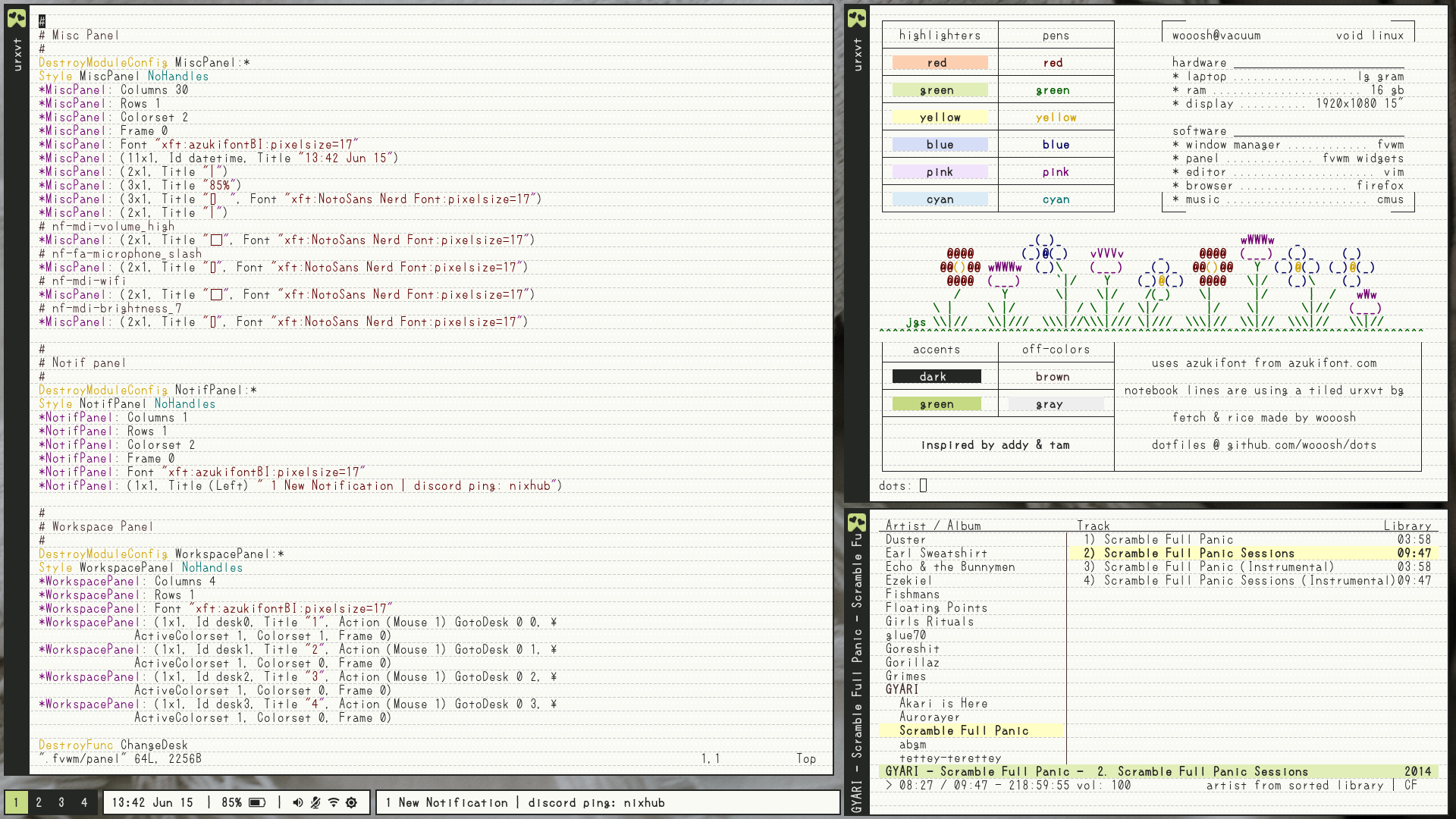The width and height of the screenshot is (1456, 819).
Task: Switch to workspace 4
Action: pyautogui.click(x=84, y=802)
